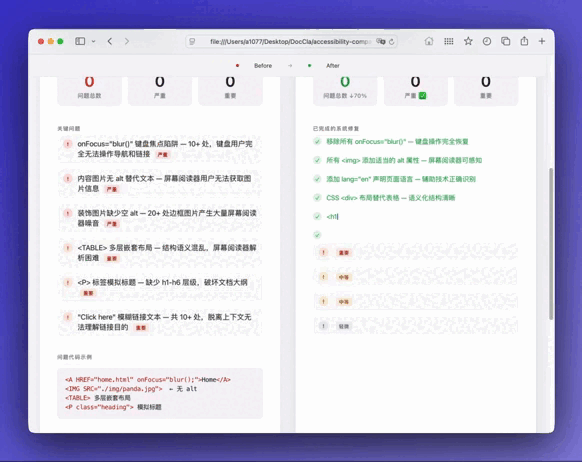Viewport: 582px width, 462px height.
Task: Click the <P class="heading"> code line
Action: pyautogui.click(x=113, y=407)
